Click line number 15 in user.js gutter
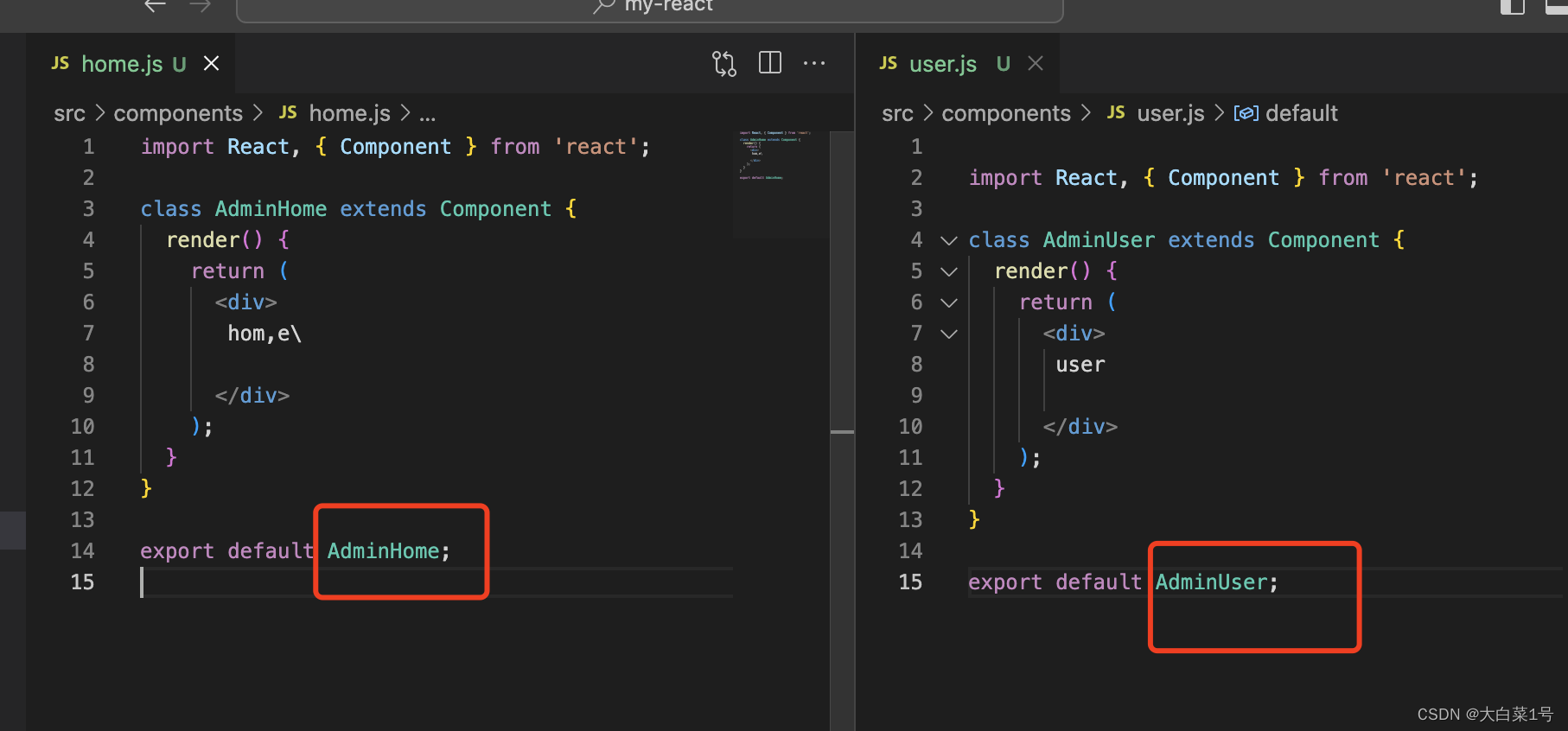 pyautogui.click(x=910, y=582)
